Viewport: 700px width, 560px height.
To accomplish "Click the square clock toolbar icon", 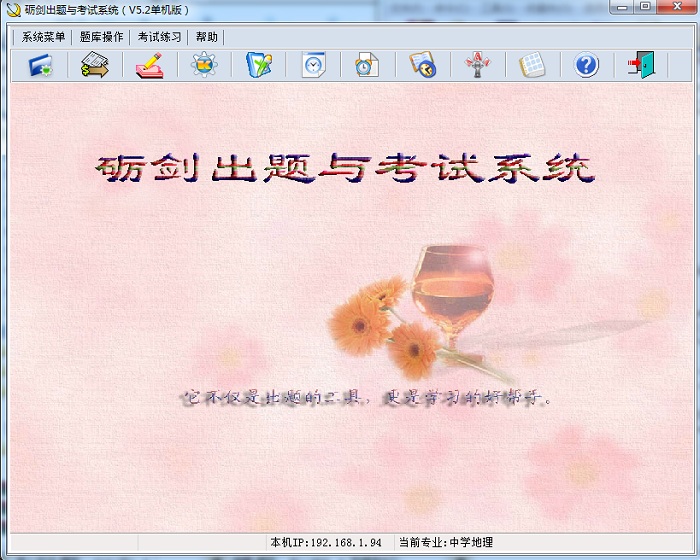I will coord(314,66).
